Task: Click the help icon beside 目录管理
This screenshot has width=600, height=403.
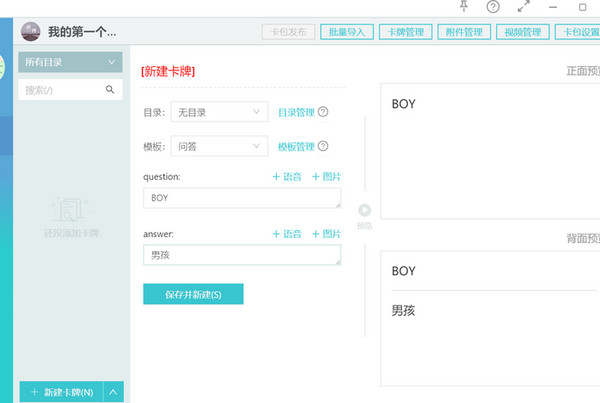Action: 323,112
